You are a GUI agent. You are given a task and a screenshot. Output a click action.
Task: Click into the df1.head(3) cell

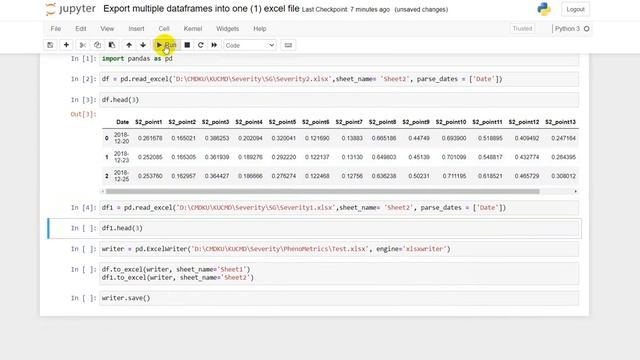click(x=339, y=228)
